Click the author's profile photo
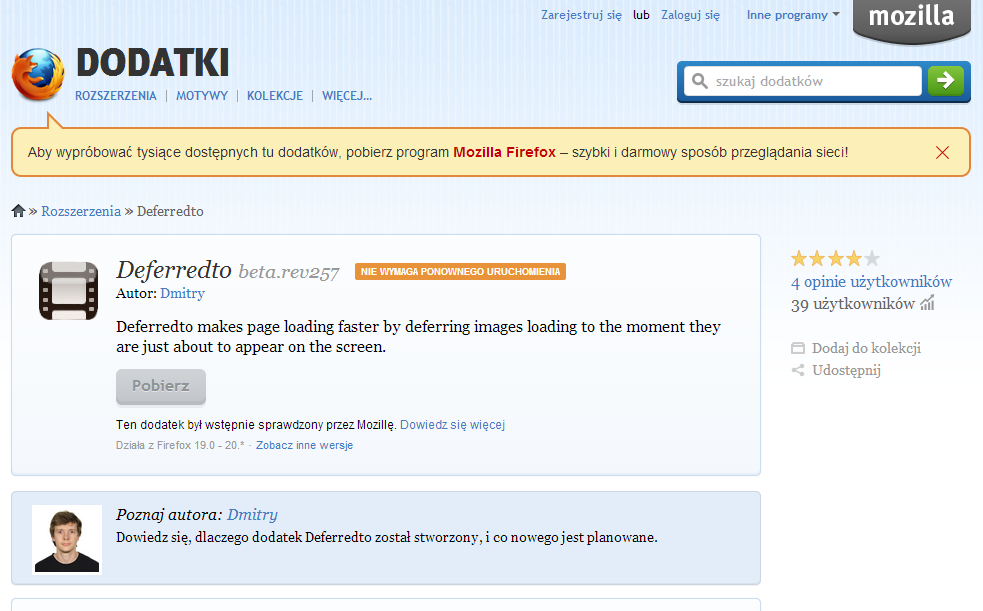This screenshot has height=611, width=983. tap(67, 540)
